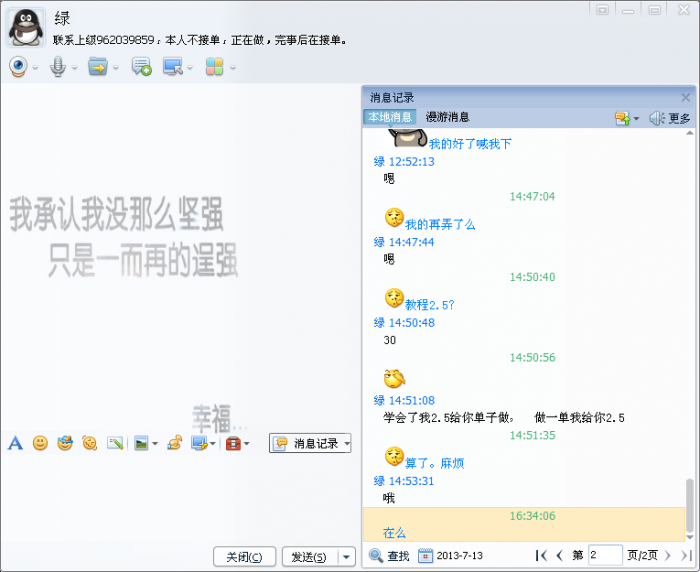The height and width of the screenshot is (572, 700).
Task: Open the colorful apps grid icon
Action: pos(214,67)
